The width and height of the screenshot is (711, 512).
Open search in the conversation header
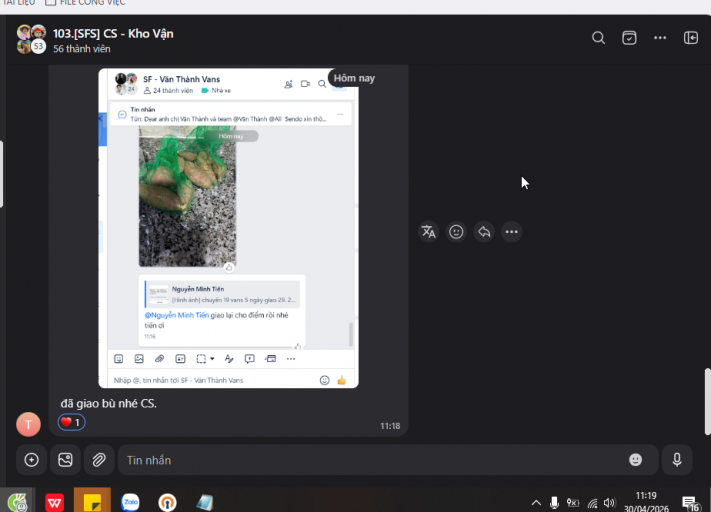598,38
